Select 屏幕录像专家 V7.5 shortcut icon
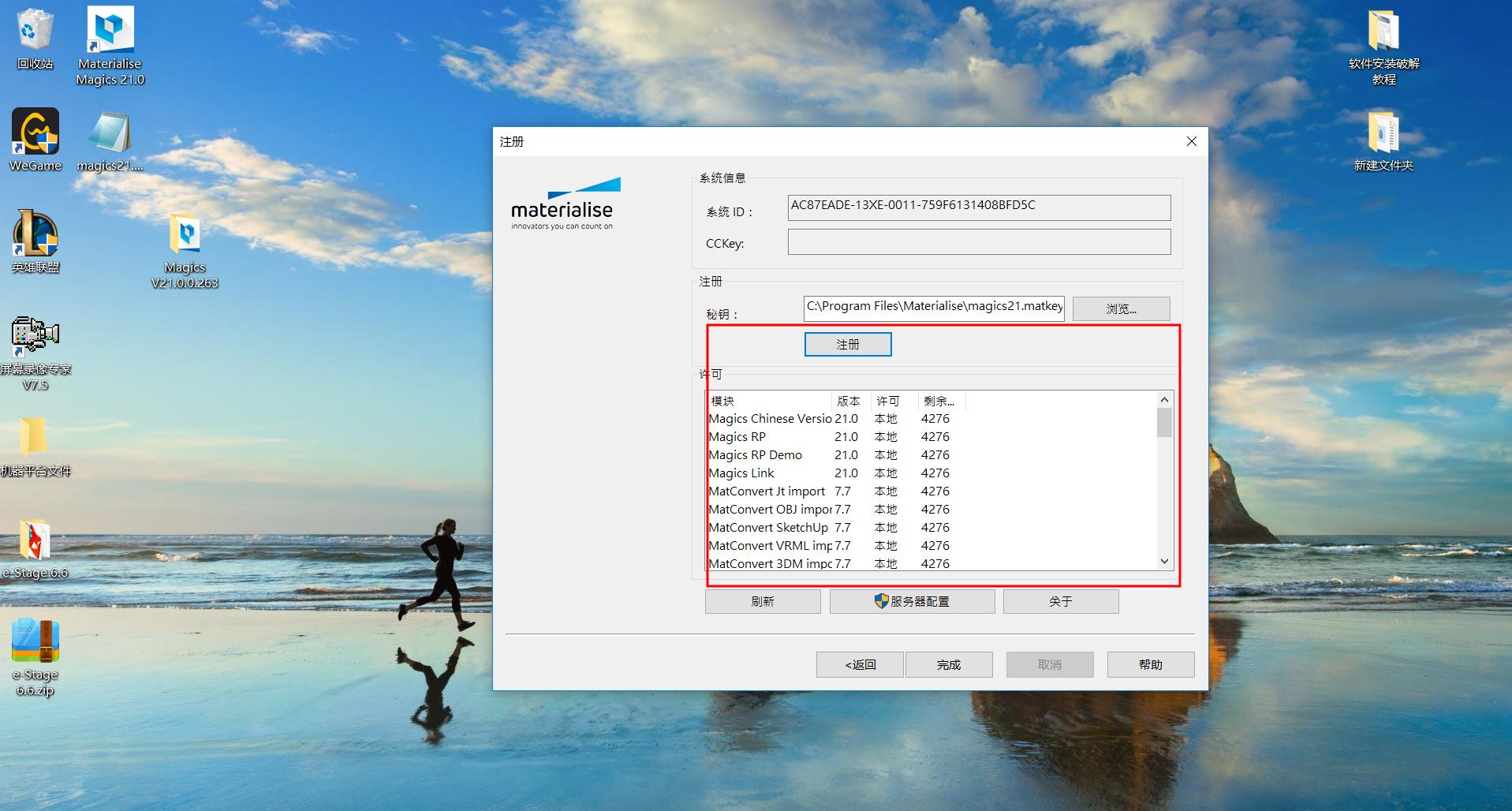The width and height of the screenshot is (1512, 811). click(35, 353)
